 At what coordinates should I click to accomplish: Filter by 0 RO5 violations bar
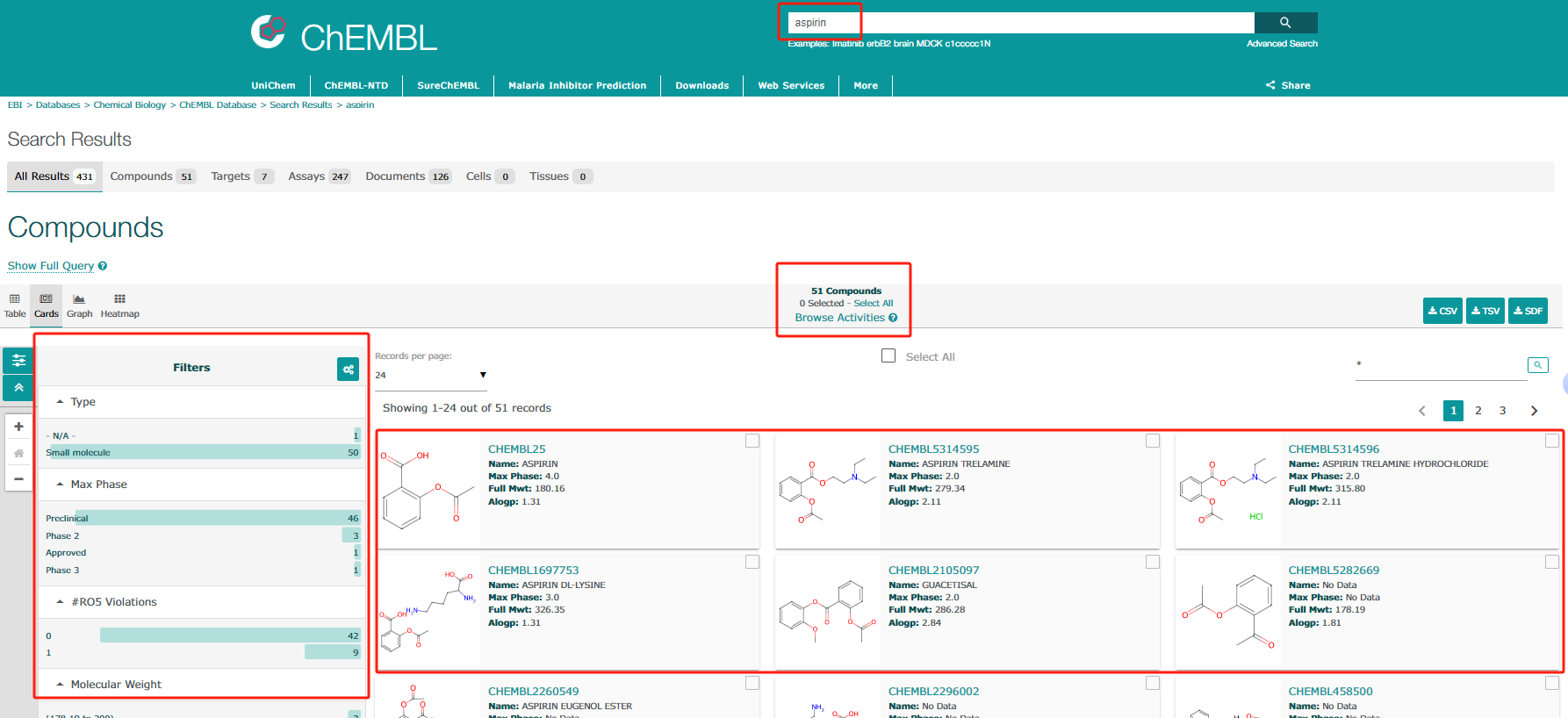point(203,635)
